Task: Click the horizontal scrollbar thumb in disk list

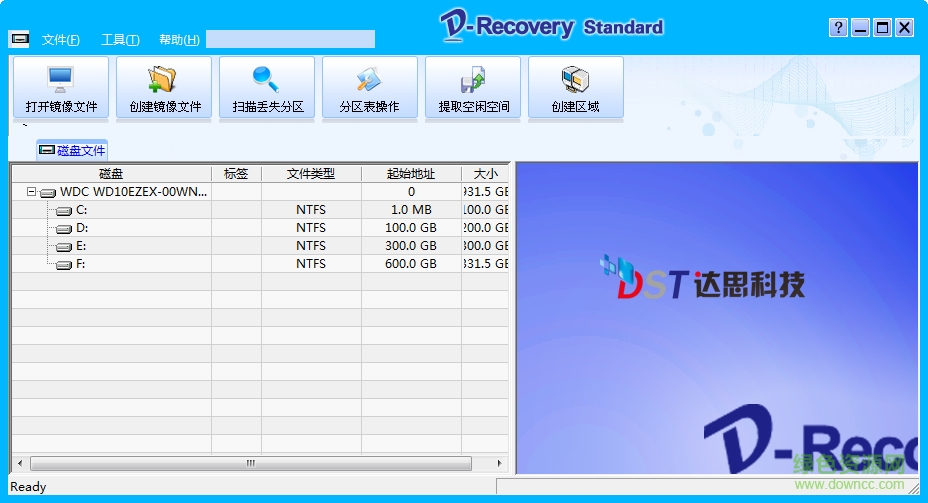Action: (x=250, y=464)
